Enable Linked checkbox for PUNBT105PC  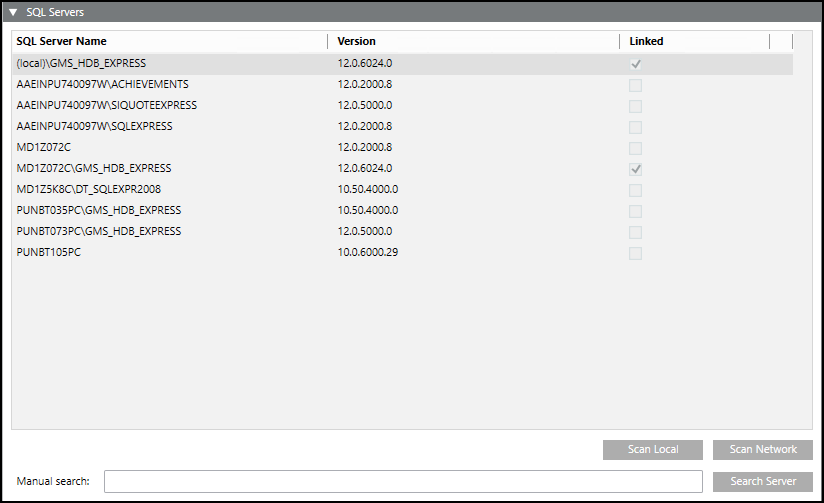[635, 253]
